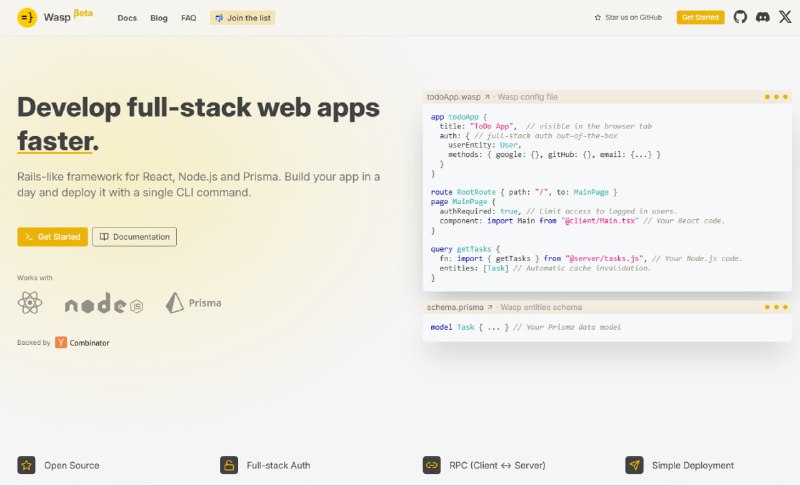Image resolution: width=800 pixels, height=486 pixels.
Task: Click the React logo icon
Action: (x=30, y=303)
